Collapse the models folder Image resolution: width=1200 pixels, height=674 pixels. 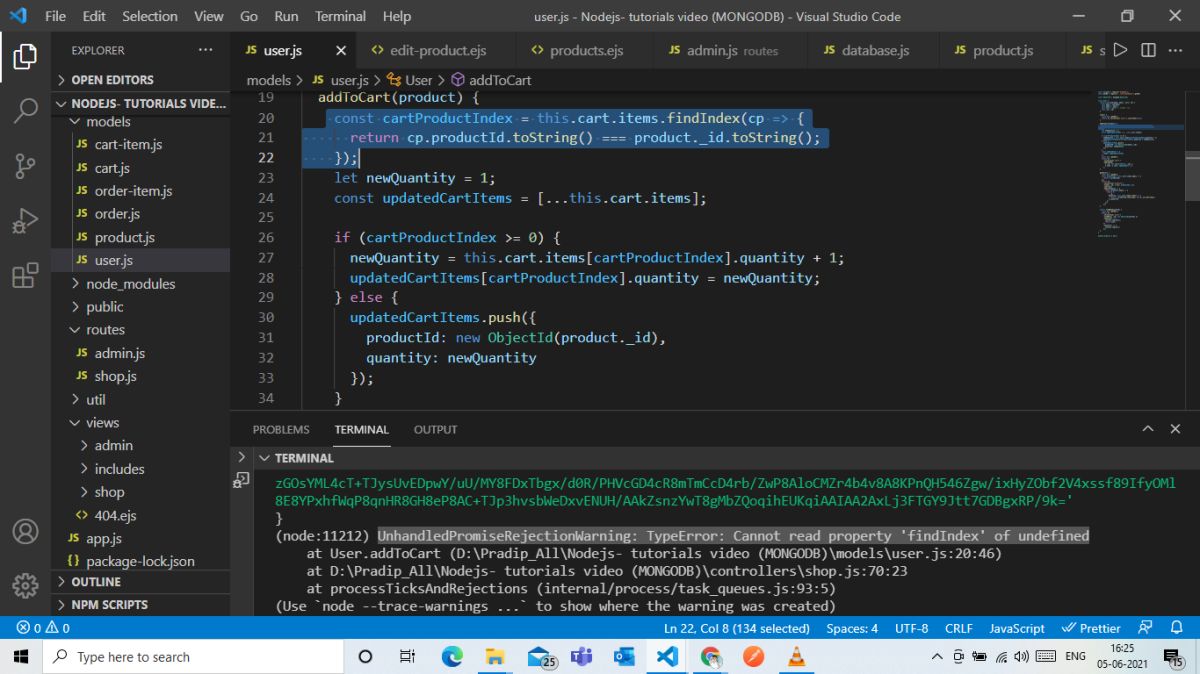pos(140,121)
